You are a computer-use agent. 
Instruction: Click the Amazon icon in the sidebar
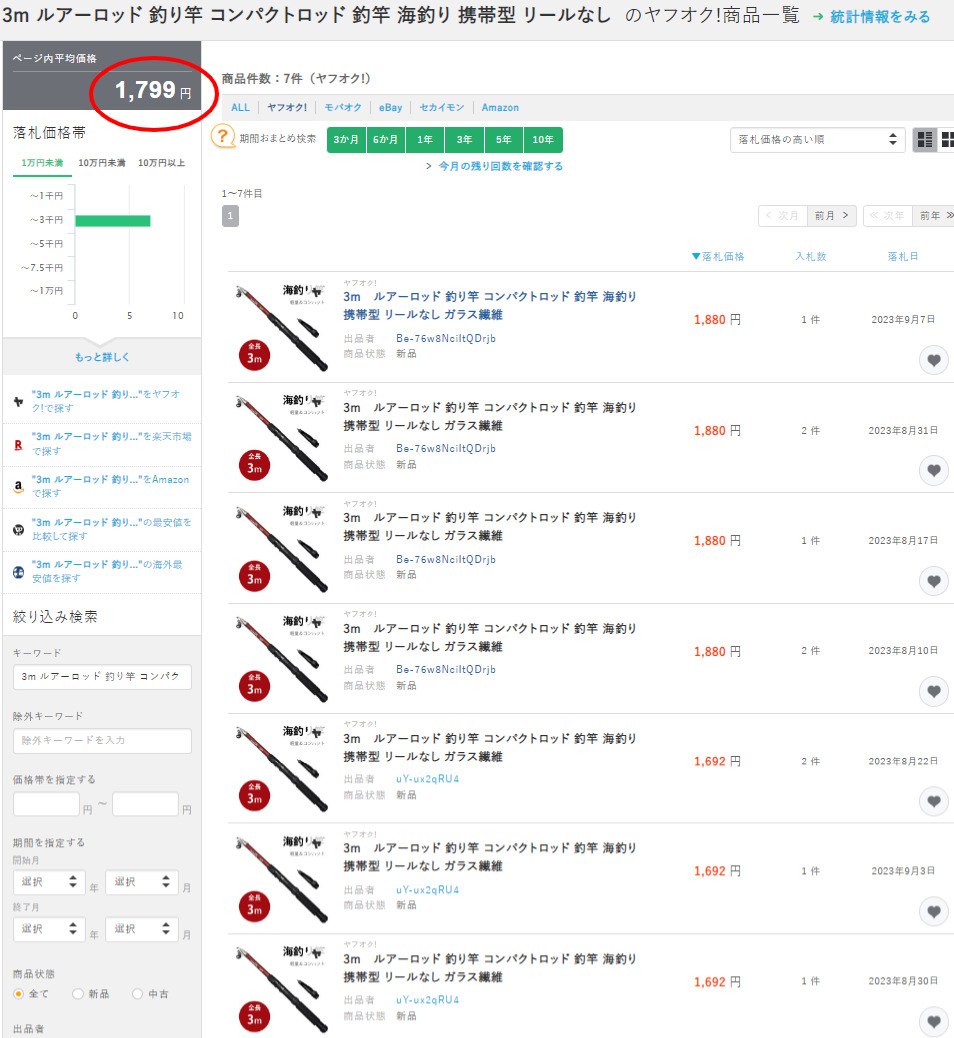pyautogui.click(x=19, y=486)
